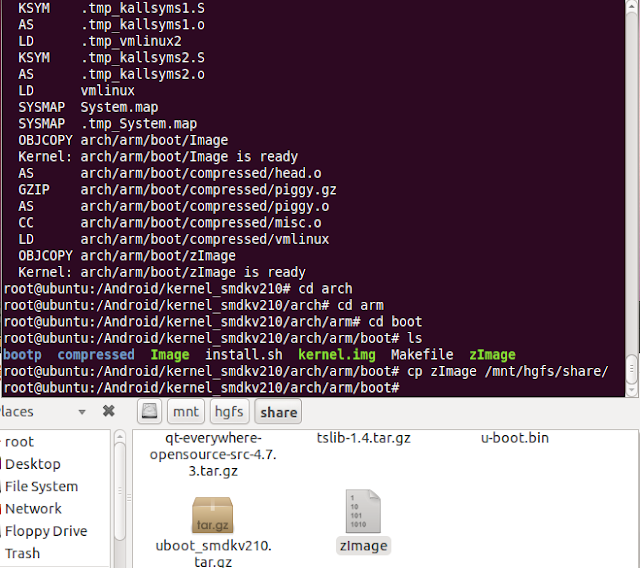This screenshot has width=640, height=568.
Task: Click the 'SYSMAP System.map' terminal line
Action: pyautogui.click(x=88, y=107)
